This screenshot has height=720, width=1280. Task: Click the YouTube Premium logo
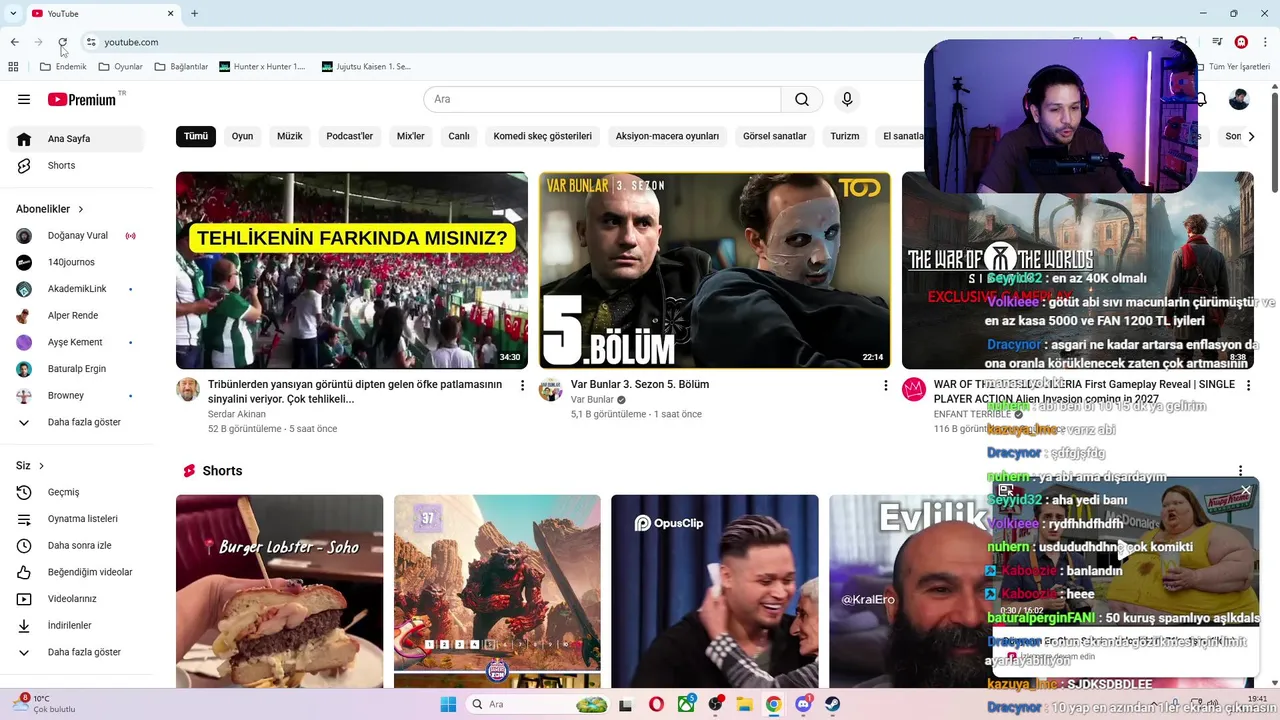click(81, 99)
